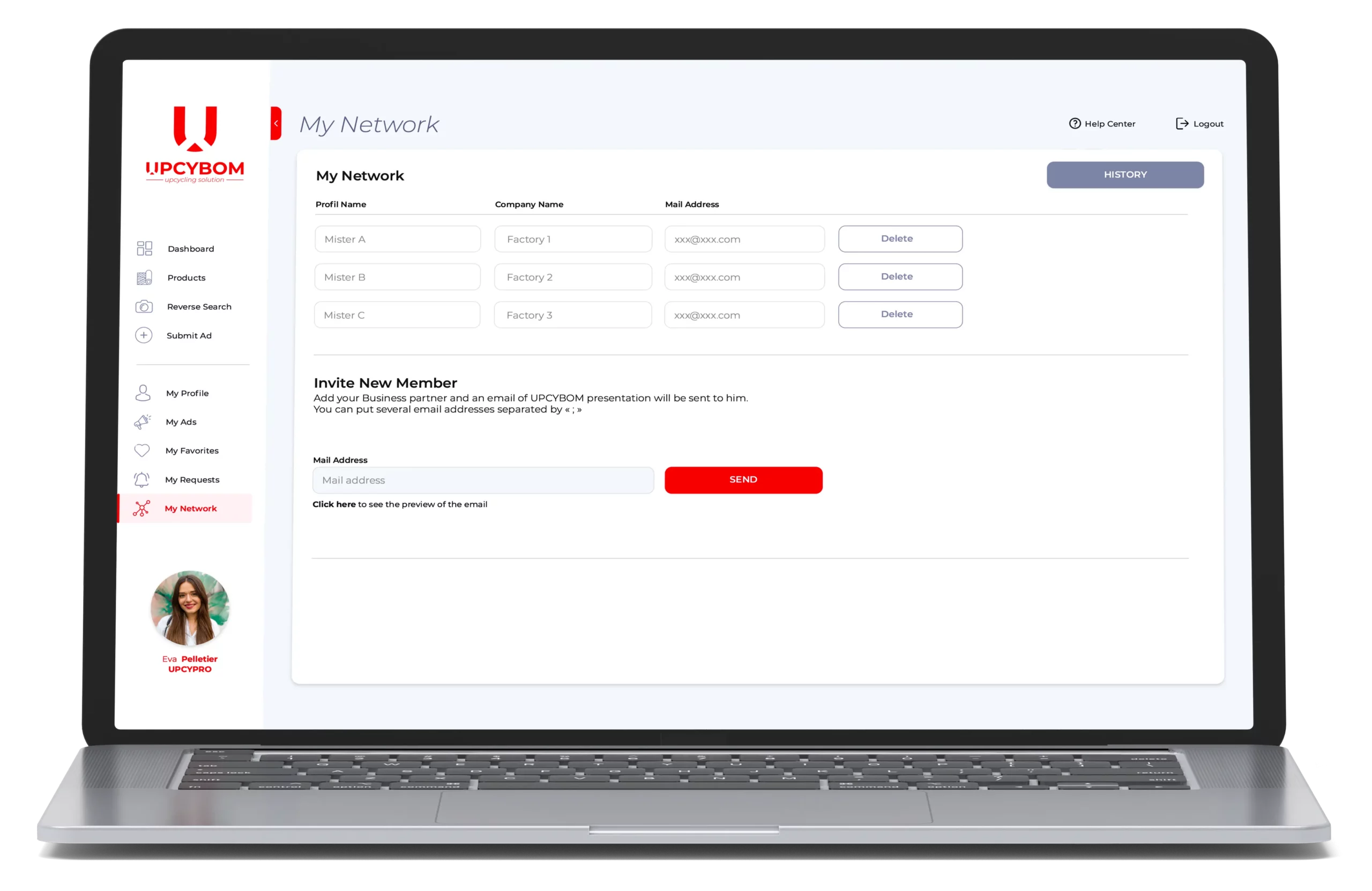Click the Submit Ad plus icon

(x=144, y=335)
